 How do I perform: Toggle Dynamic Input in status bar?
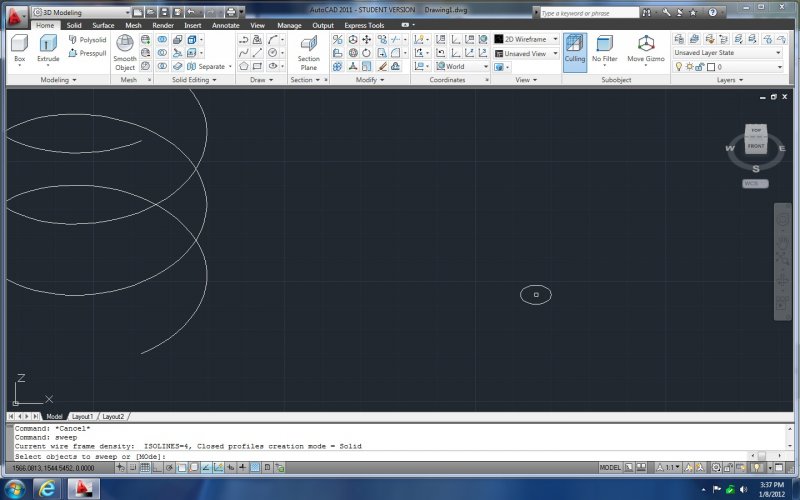point(231,467)
